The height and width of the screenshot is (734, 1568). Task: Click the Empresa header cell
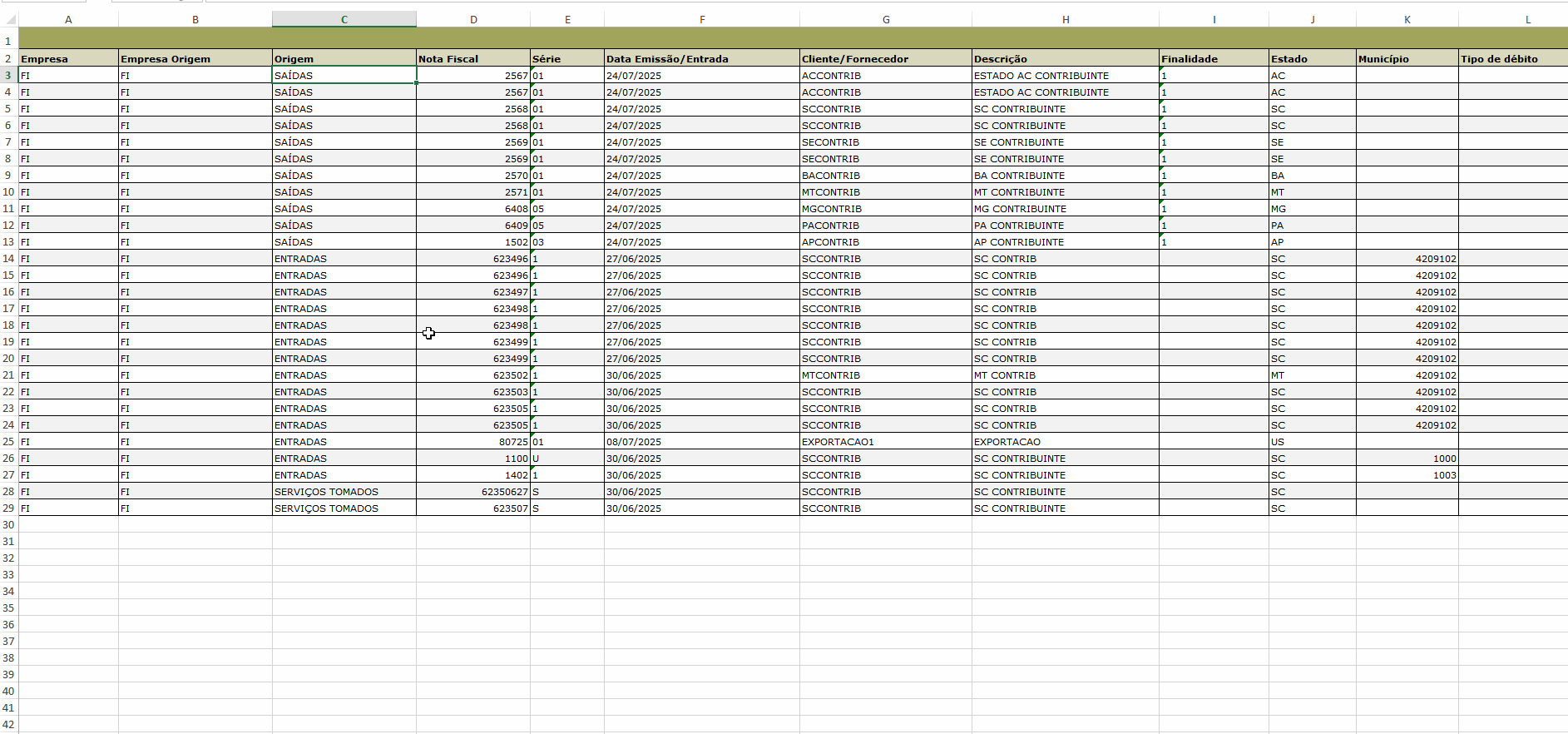click(x=68, y=59)
